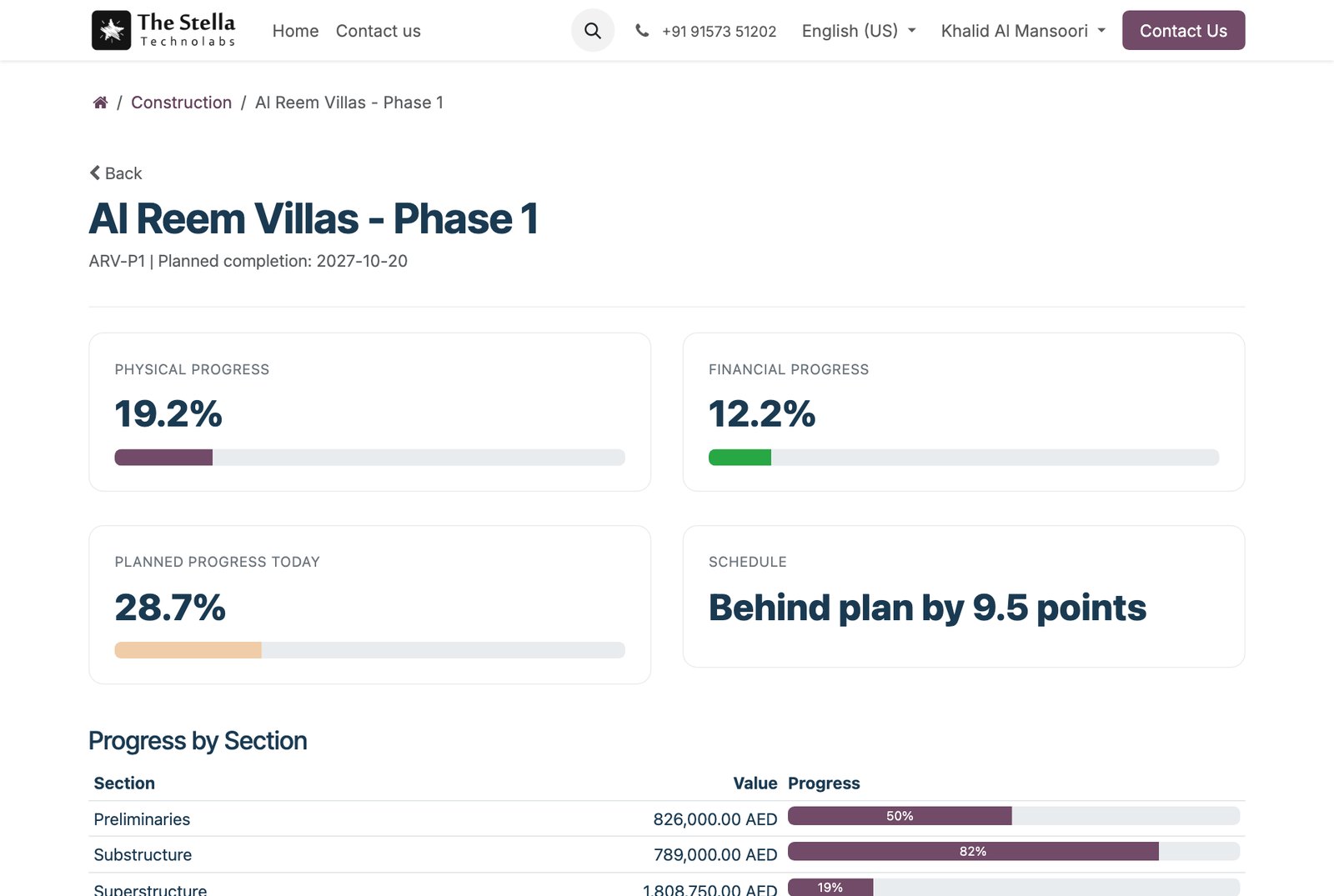Image resolution: width=1334 pixels, height=896 pixels.
Task: Click the Physical Progress bar
Action: (x=369, y=458)
